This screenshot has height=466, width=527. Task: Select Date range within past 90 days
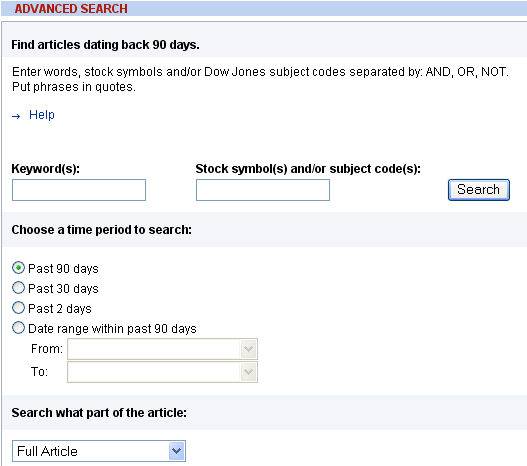tap(18, 328)
